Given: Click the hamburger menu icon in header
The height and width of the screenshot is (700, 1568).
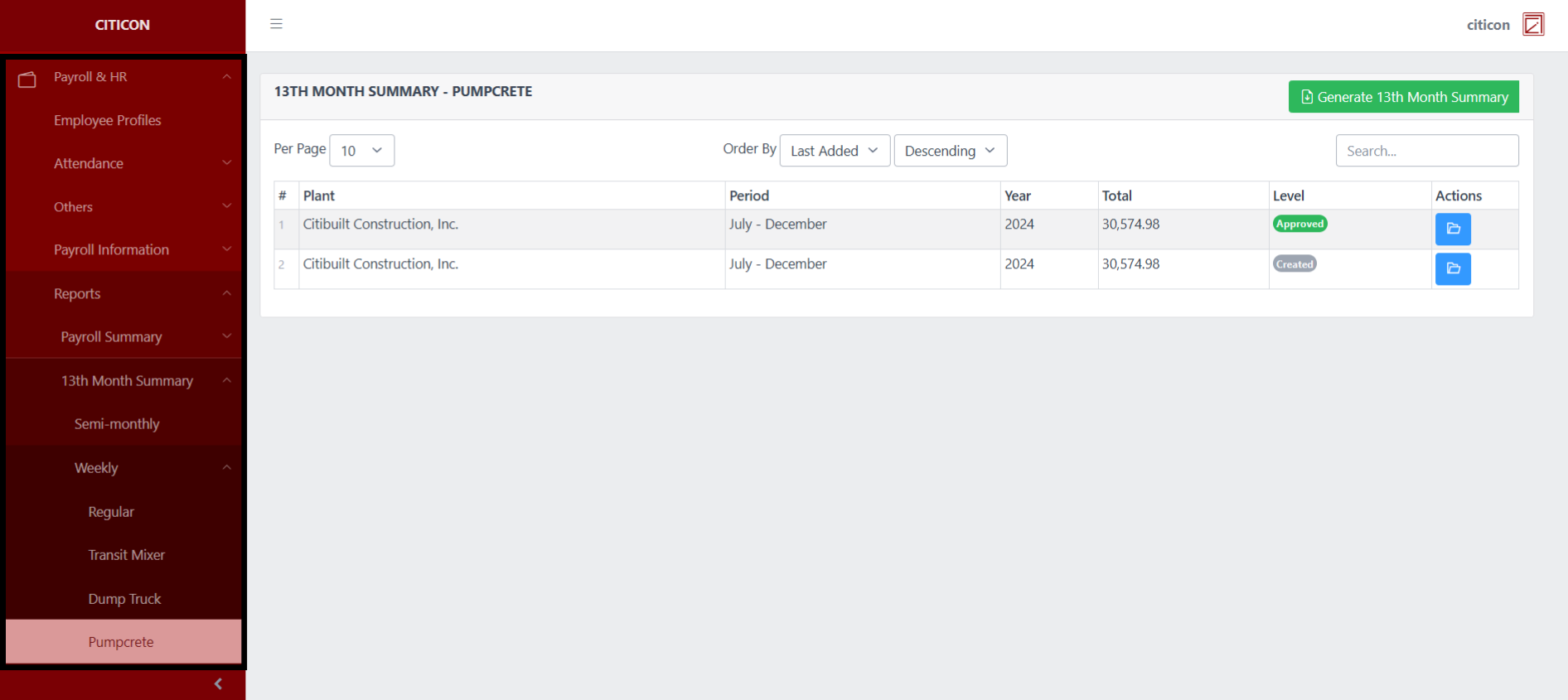Looking at the screenshot, I should click(276, 24).
